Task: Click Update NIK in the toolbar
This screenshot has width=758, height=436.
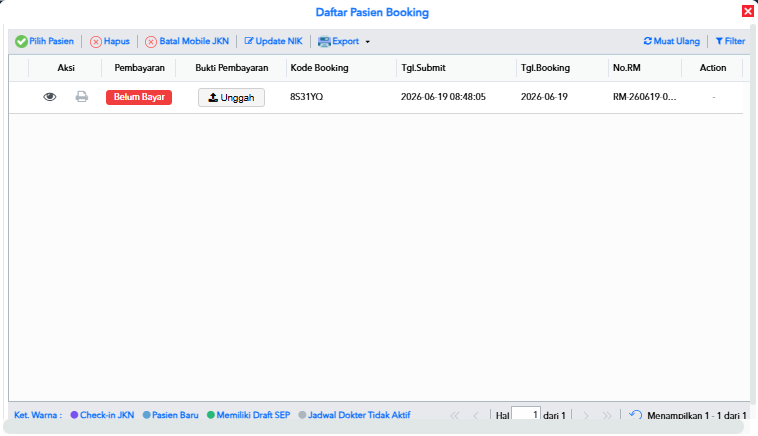Action: tap(273, 42)
